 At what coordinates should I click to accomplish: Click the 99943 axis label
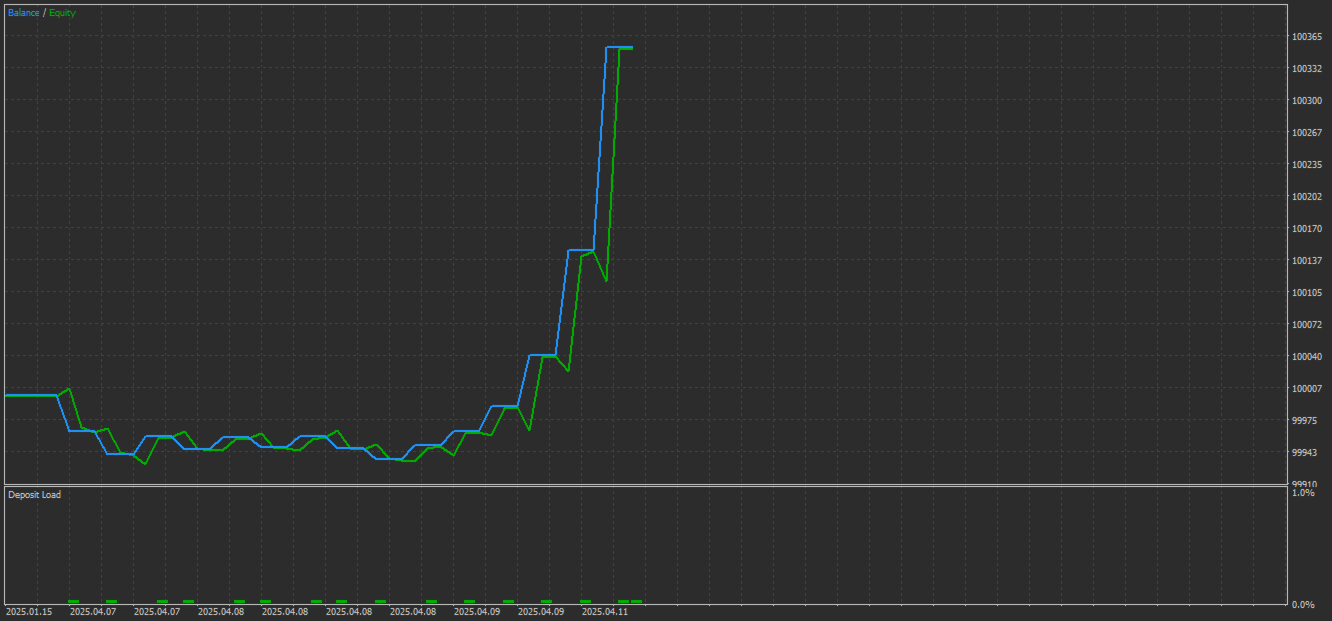tap(1304, 453)
